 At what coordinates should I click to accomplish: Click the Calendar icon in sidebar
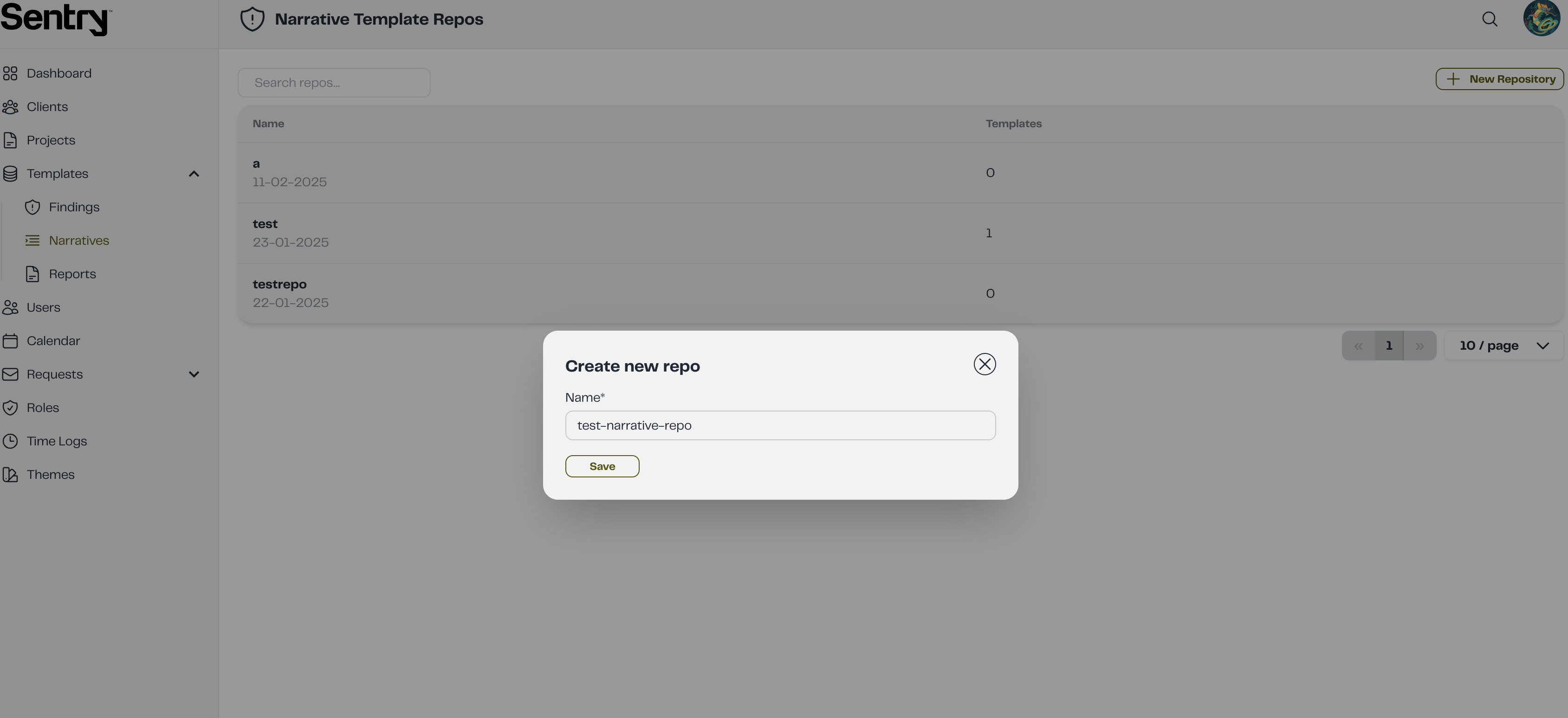point(10,341)
